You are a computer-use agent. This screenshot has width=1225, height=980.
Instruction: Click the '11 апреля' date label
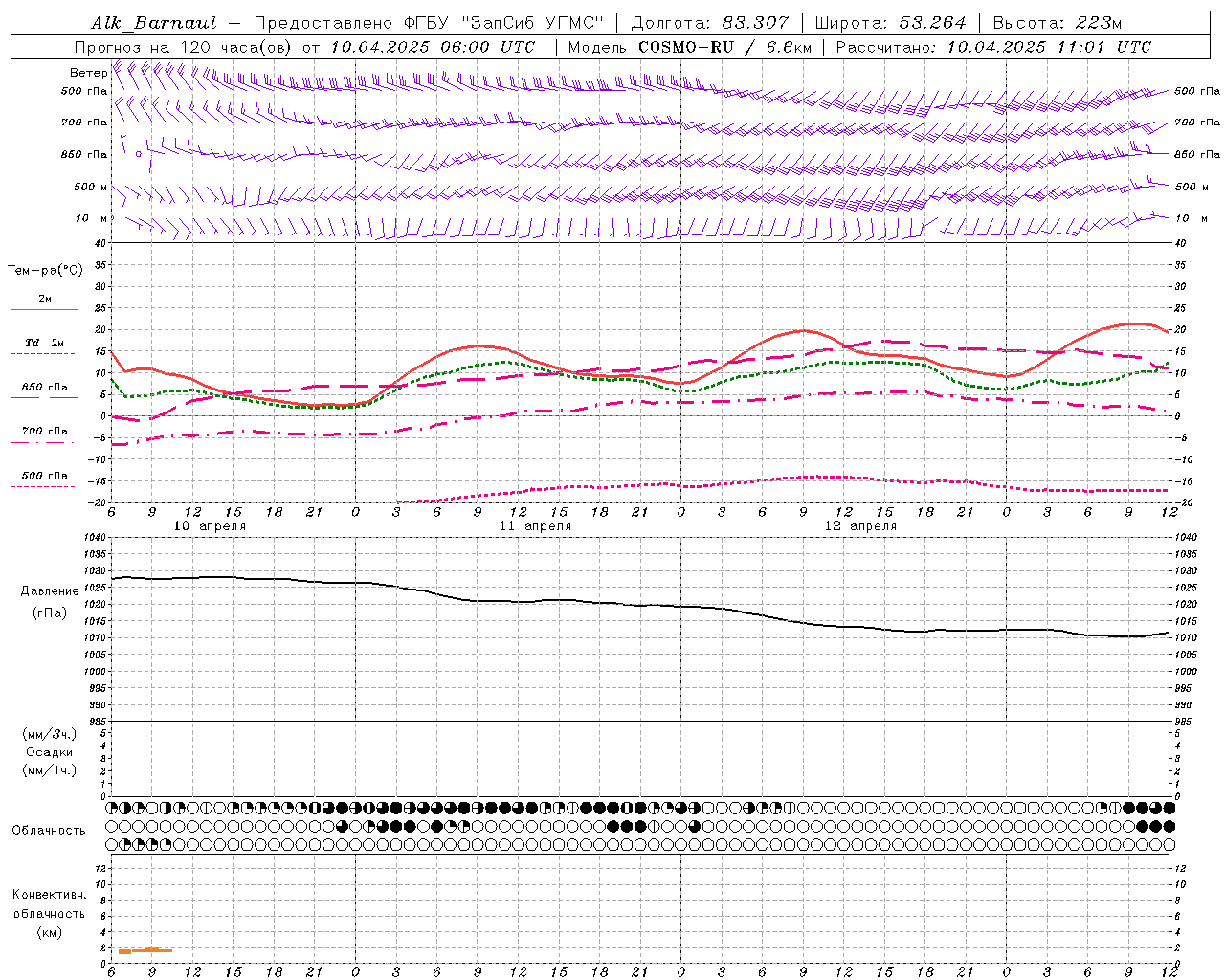coord(535,526)
